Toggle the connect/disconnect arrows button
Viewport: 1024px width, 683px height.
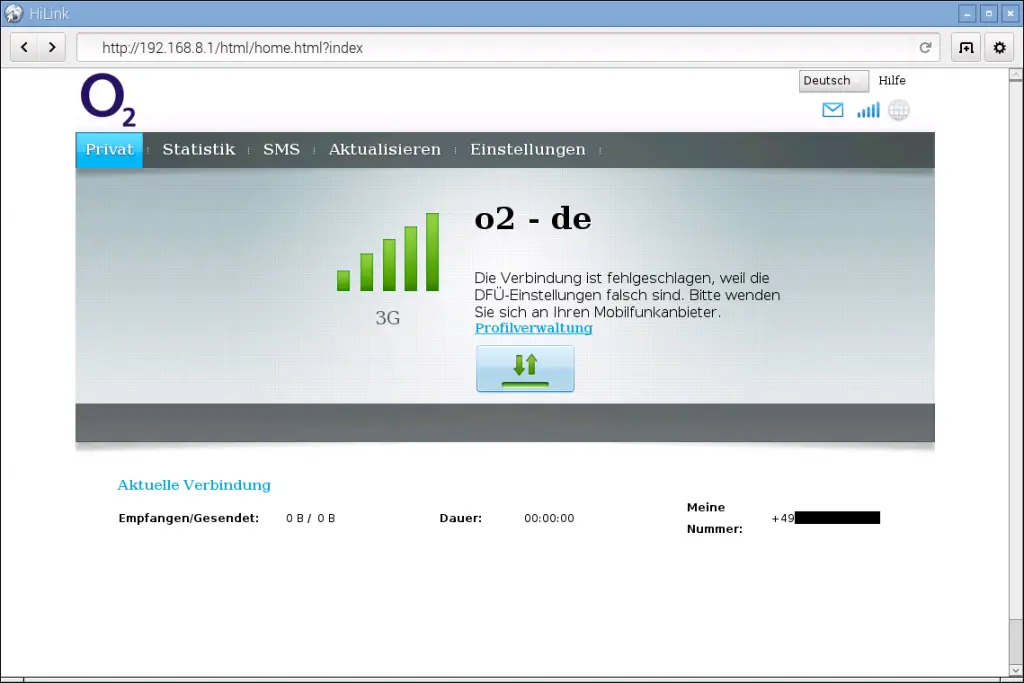525,369
